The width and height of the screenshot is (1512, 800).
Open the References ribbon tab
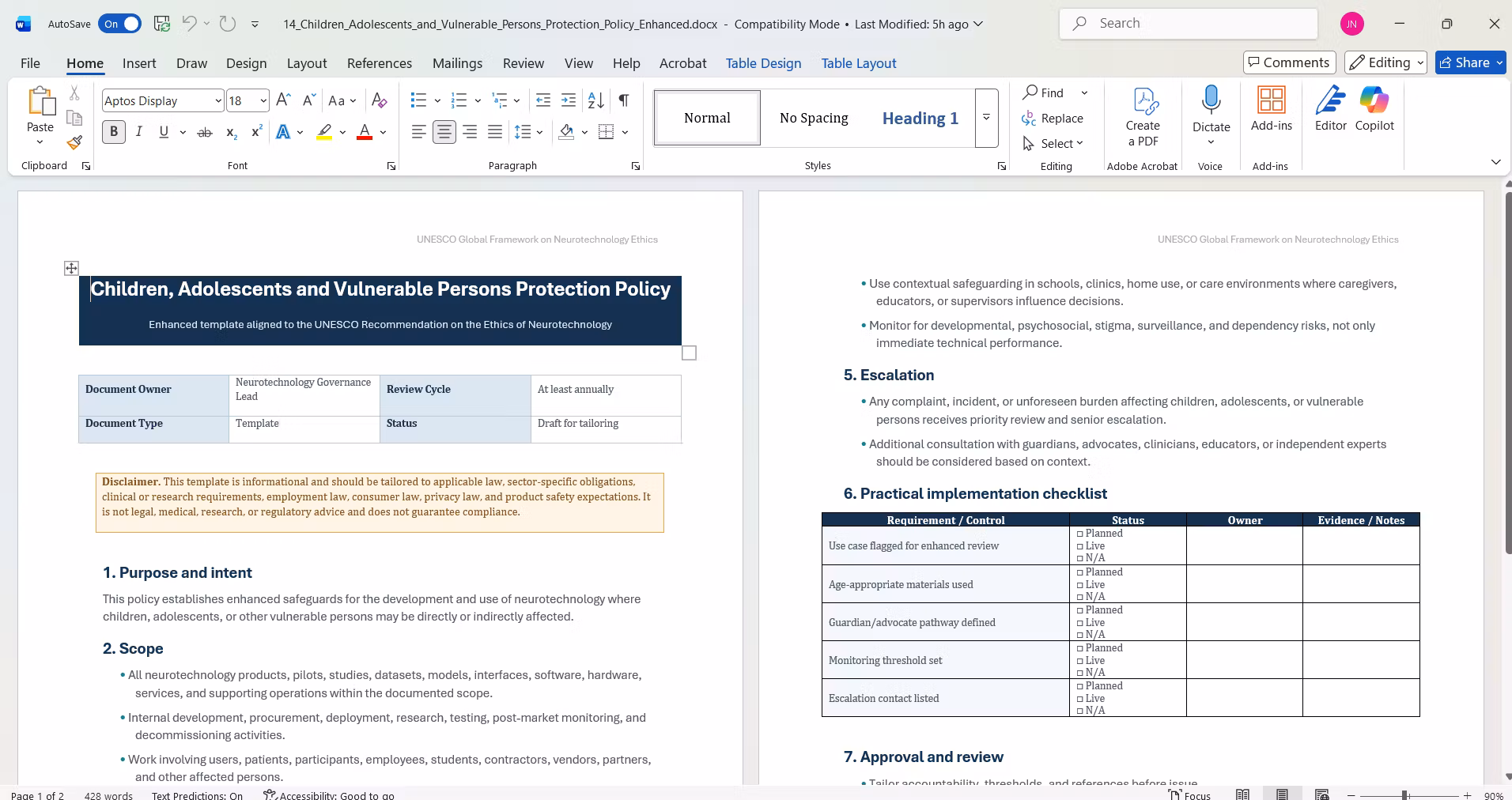tap(380, 63)
